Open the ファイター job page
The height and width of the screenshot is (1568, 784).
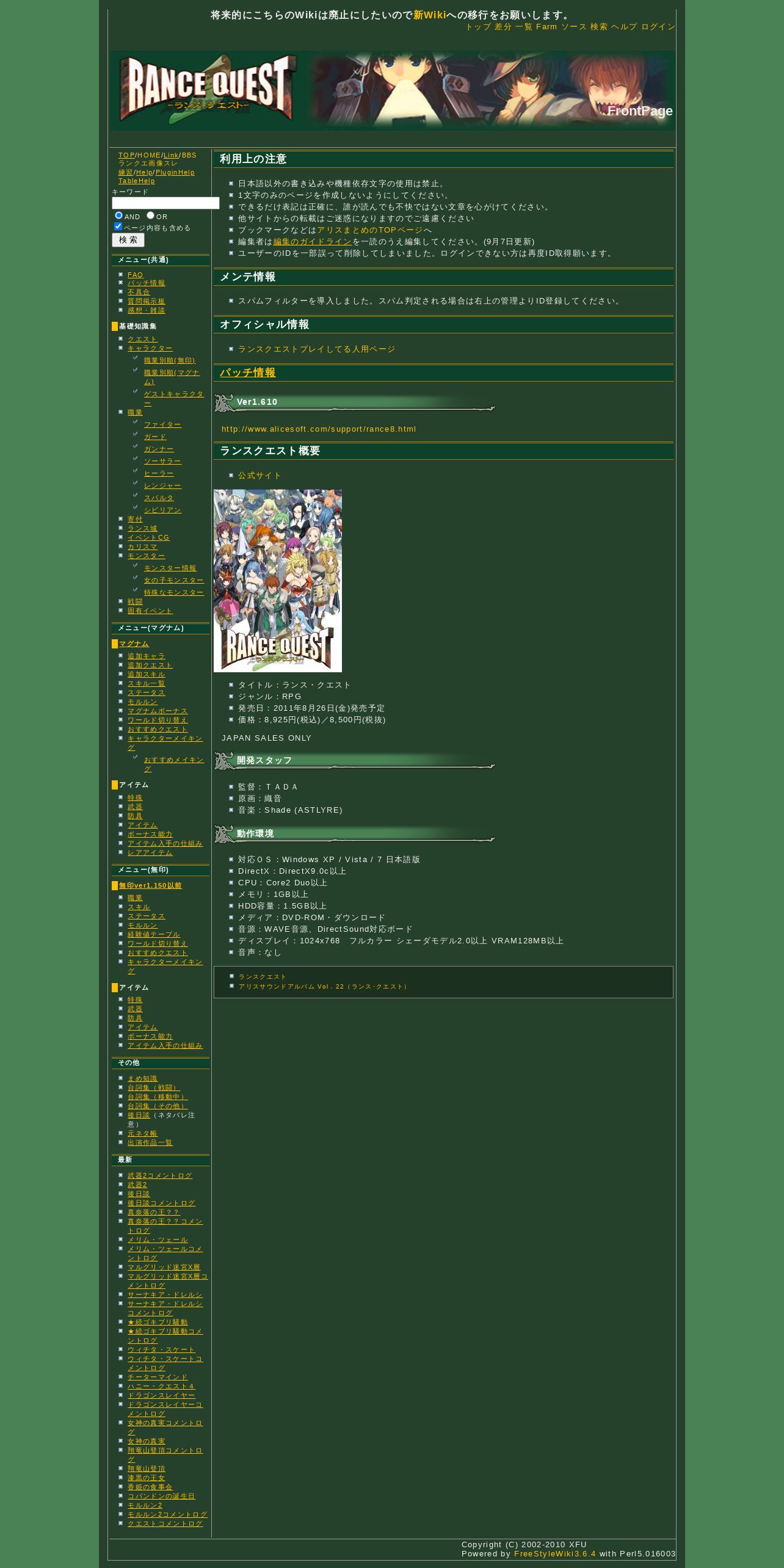[x=162, y=425]
